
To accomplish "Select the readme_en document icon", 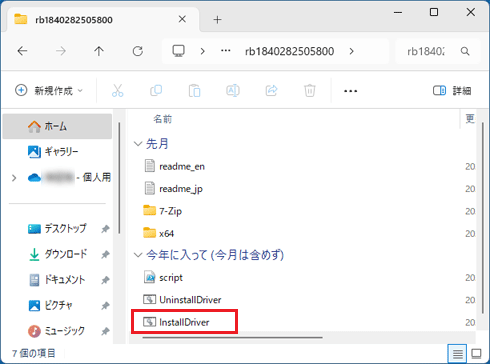I will coord(150,166).
